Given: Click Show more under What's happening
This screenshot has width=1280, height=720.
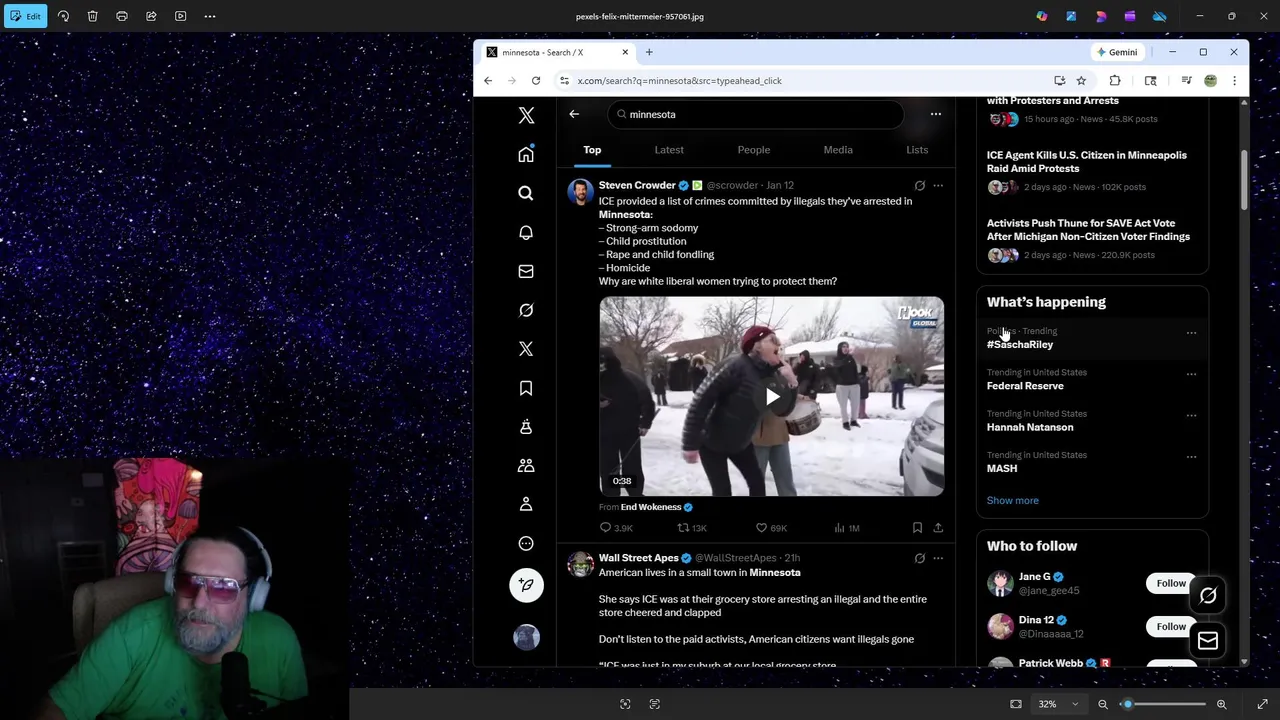Looking at the screenshot, I should click(1013, 500).
